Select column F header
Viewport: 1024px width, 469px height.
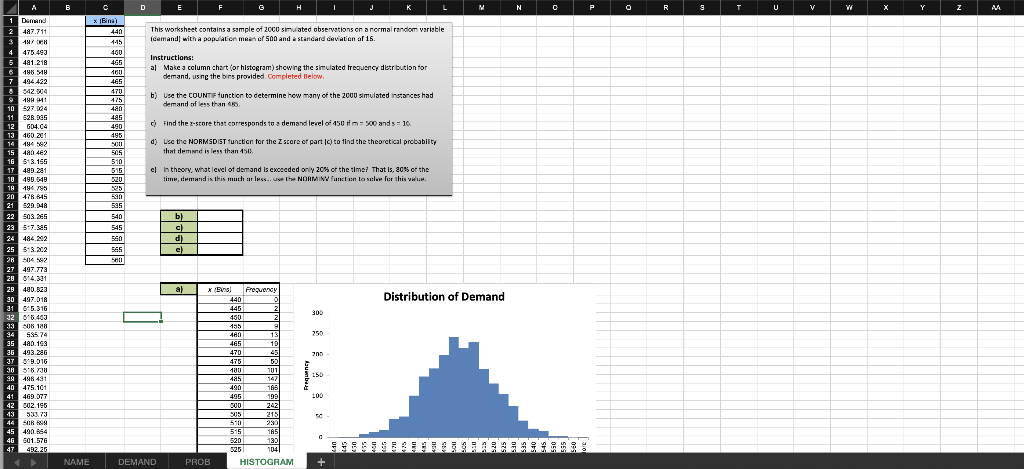click(x=220, y=8)
